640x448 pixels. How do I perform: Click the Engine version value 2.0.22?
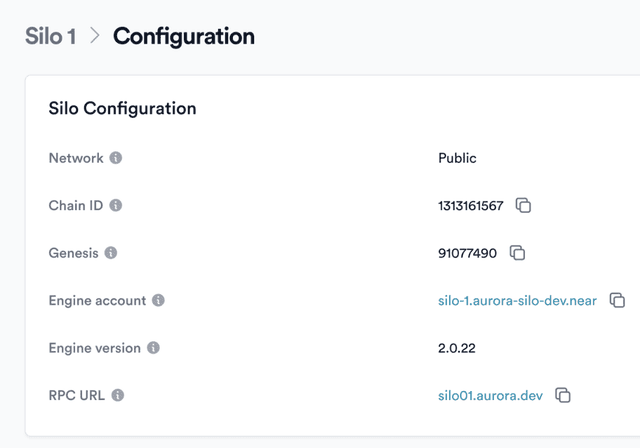click(460, 348)
